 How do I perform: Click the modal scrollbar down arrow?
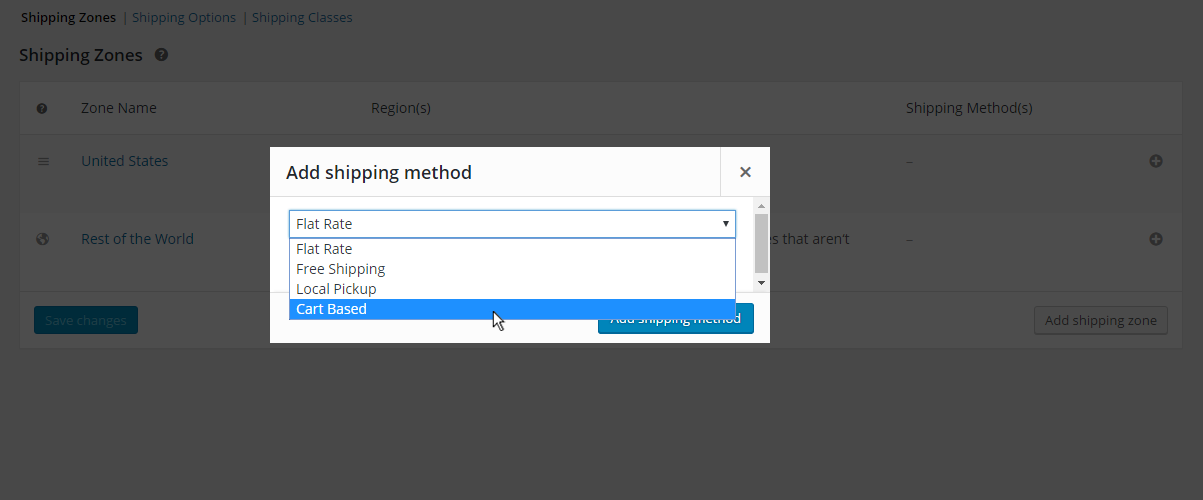(x=762, y=283)
